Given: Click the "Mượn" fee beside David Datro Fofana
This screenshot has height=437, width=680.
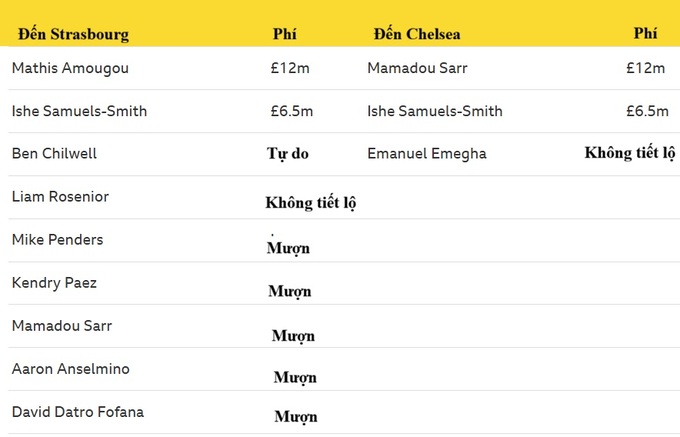Looking at the screenshot, I should [295, 417].
